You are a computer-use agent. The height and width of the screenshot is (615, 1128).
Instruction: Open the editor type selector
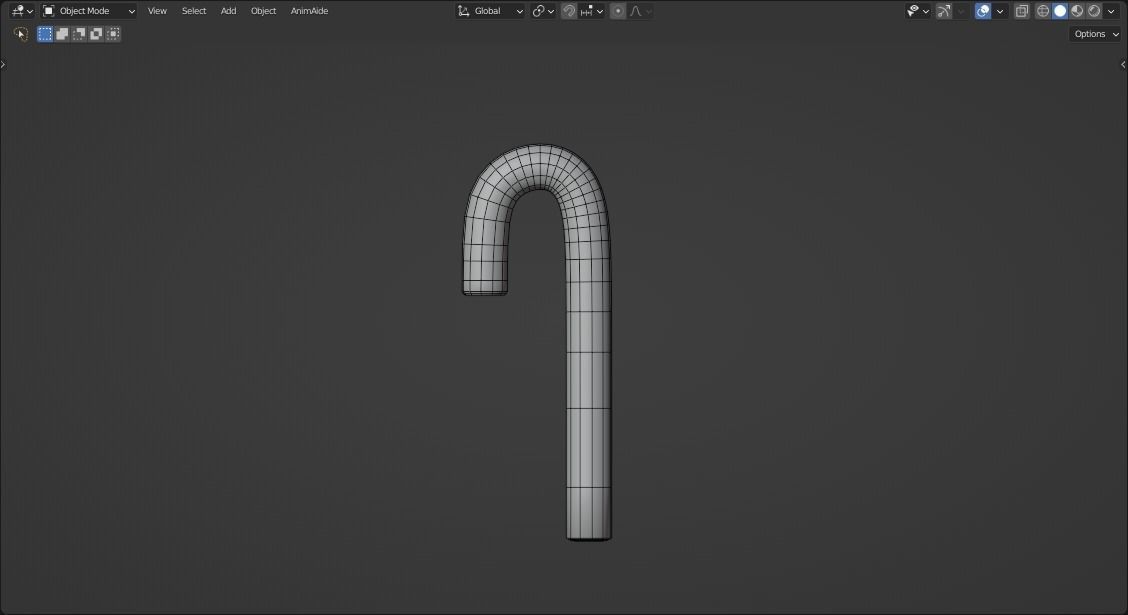22,11
